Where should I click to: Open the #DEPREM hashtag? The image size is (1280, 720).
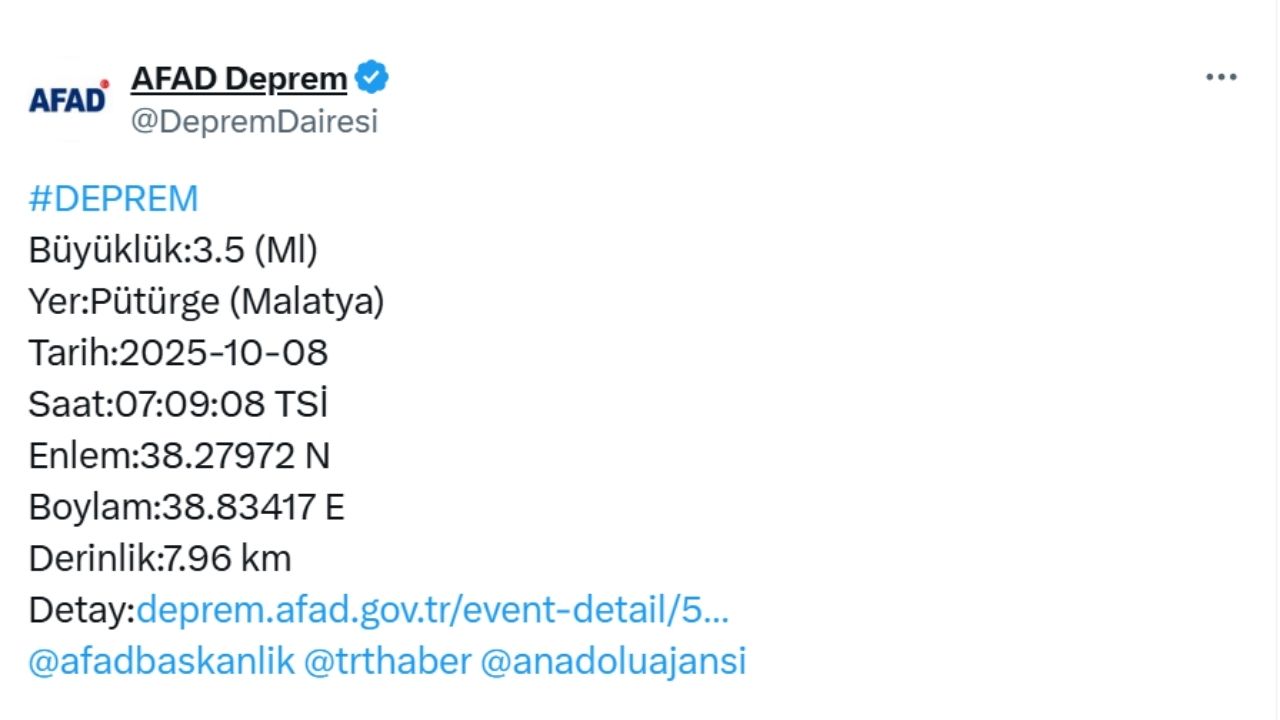[113, 199]
